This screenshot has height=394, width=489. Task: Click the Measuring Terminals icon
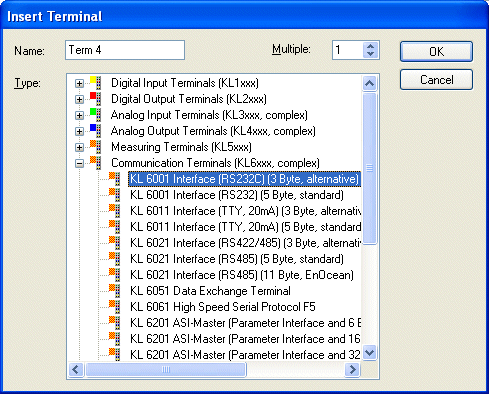[x=96, y=146]
